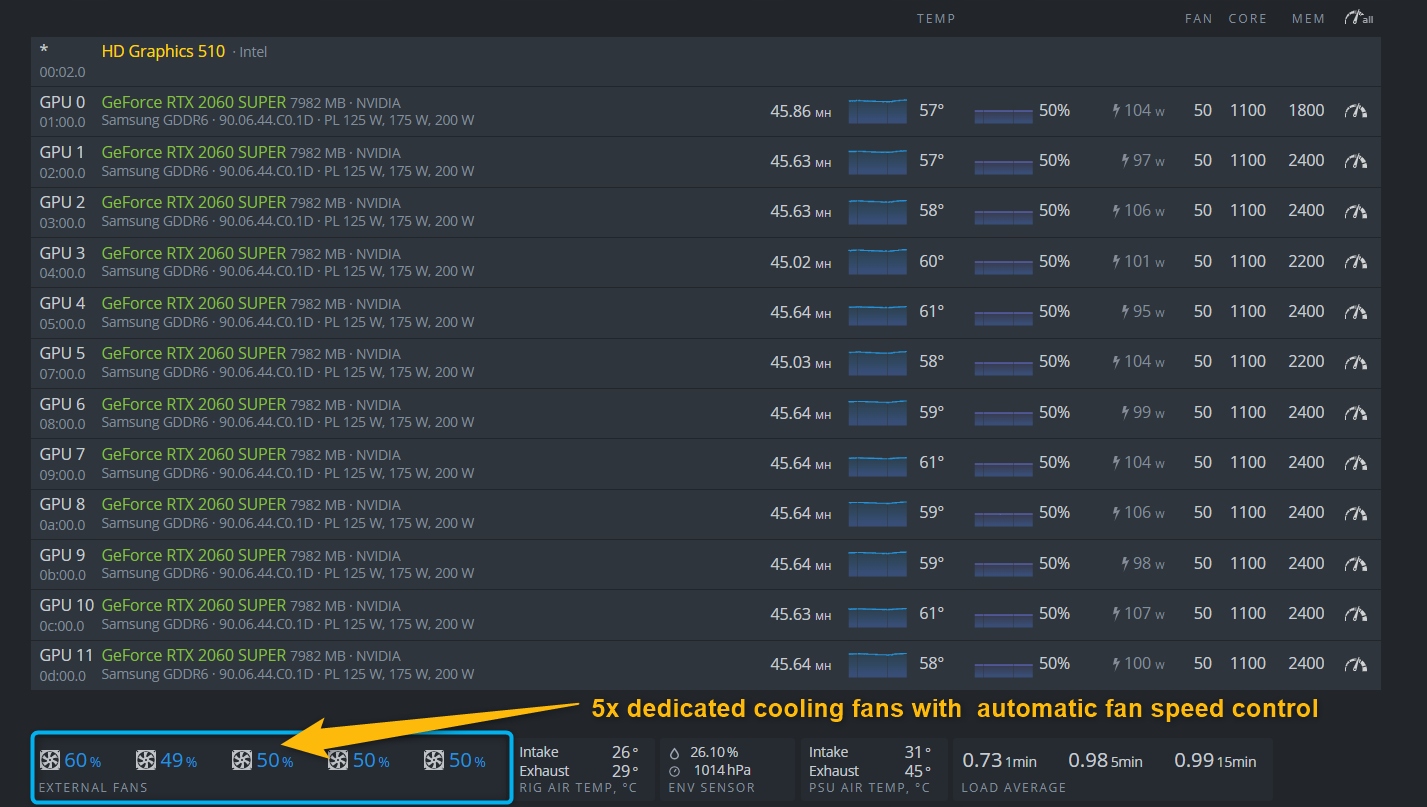
Task: Open the GPU 4 overclock speedometer icon
Action: pos(1356,312)
